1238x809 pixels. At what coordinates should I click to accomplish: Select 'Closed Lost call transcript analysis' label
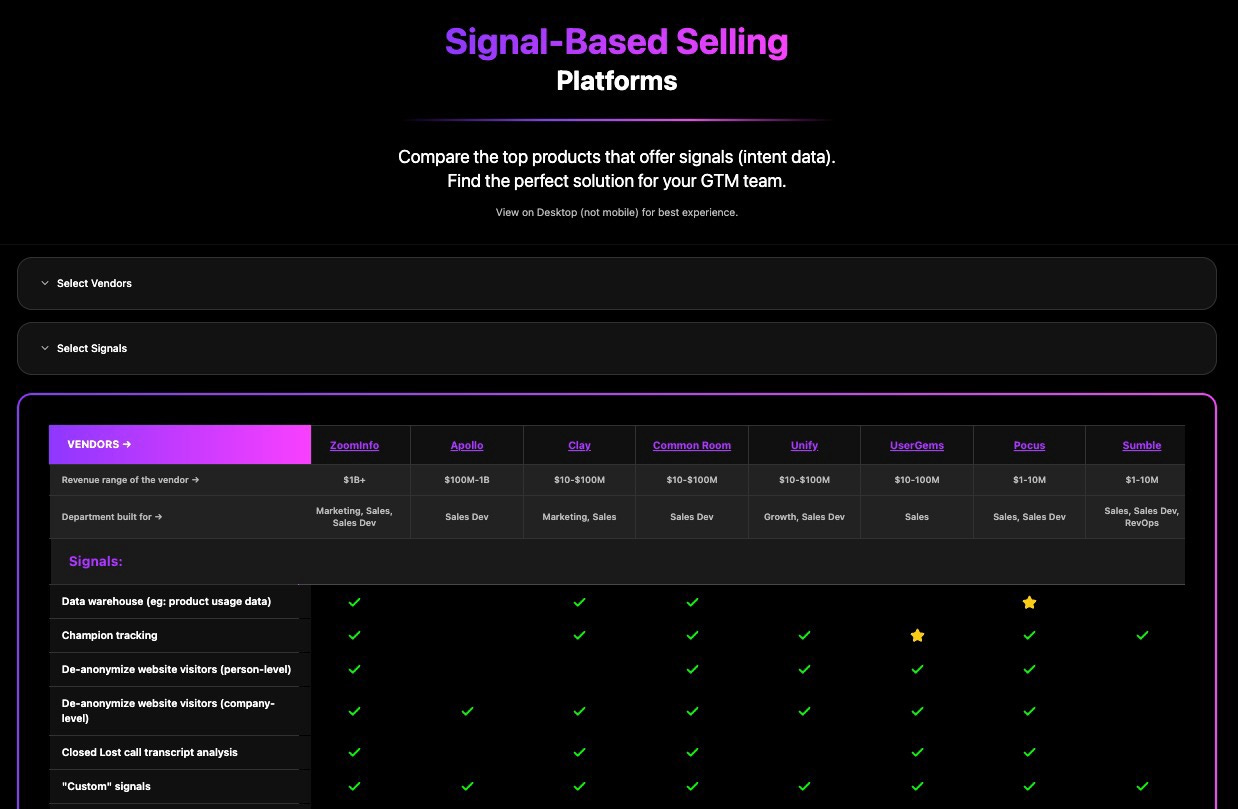point(149,752)
